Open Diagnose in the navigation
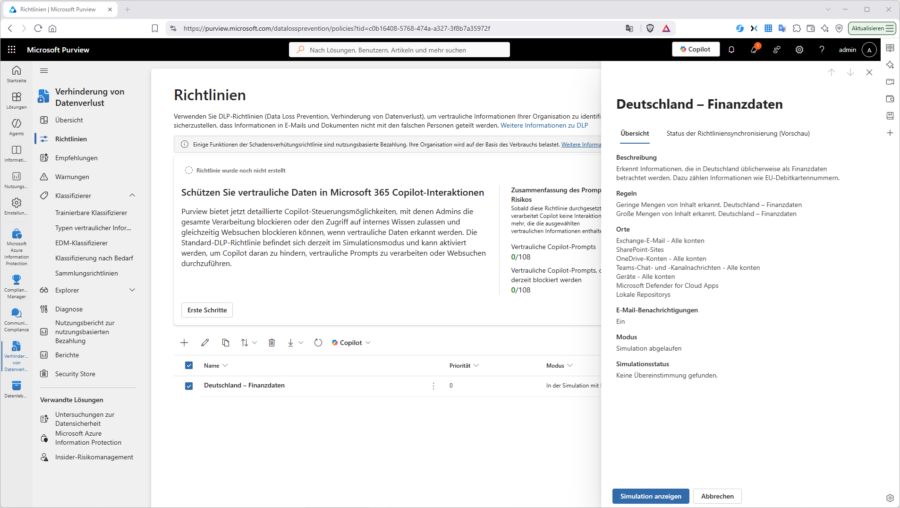The image size is (900, 508). pos(69,309)
